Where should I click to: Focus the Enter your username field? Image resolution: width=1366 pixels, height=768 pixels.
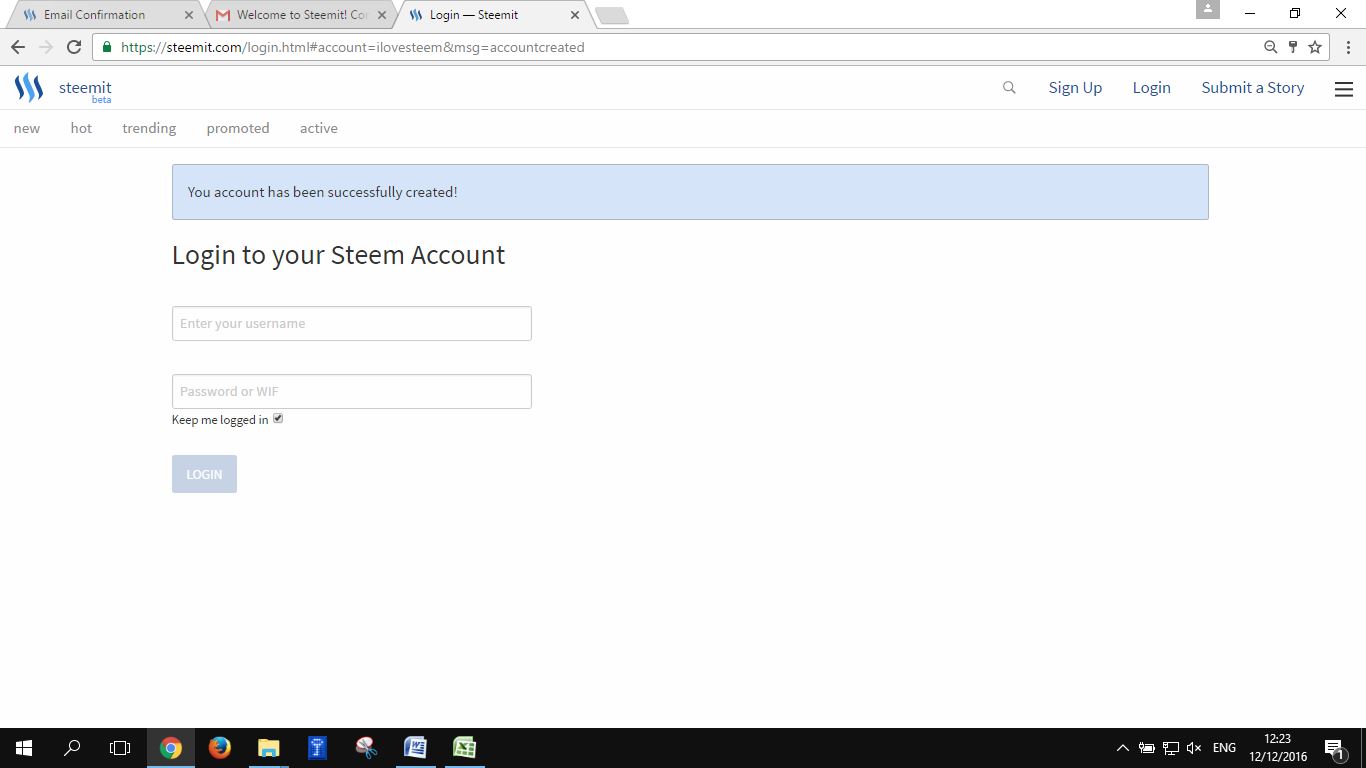(x=352, y=323)
